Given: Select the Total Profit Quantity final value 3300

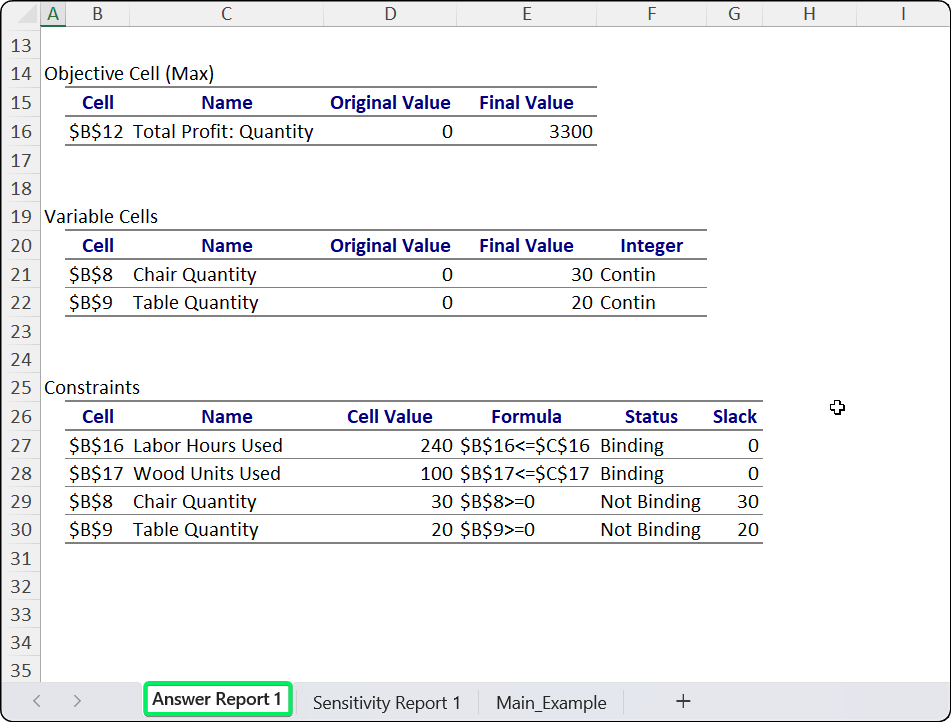Looking at the screenshot, I should [526, 131].
